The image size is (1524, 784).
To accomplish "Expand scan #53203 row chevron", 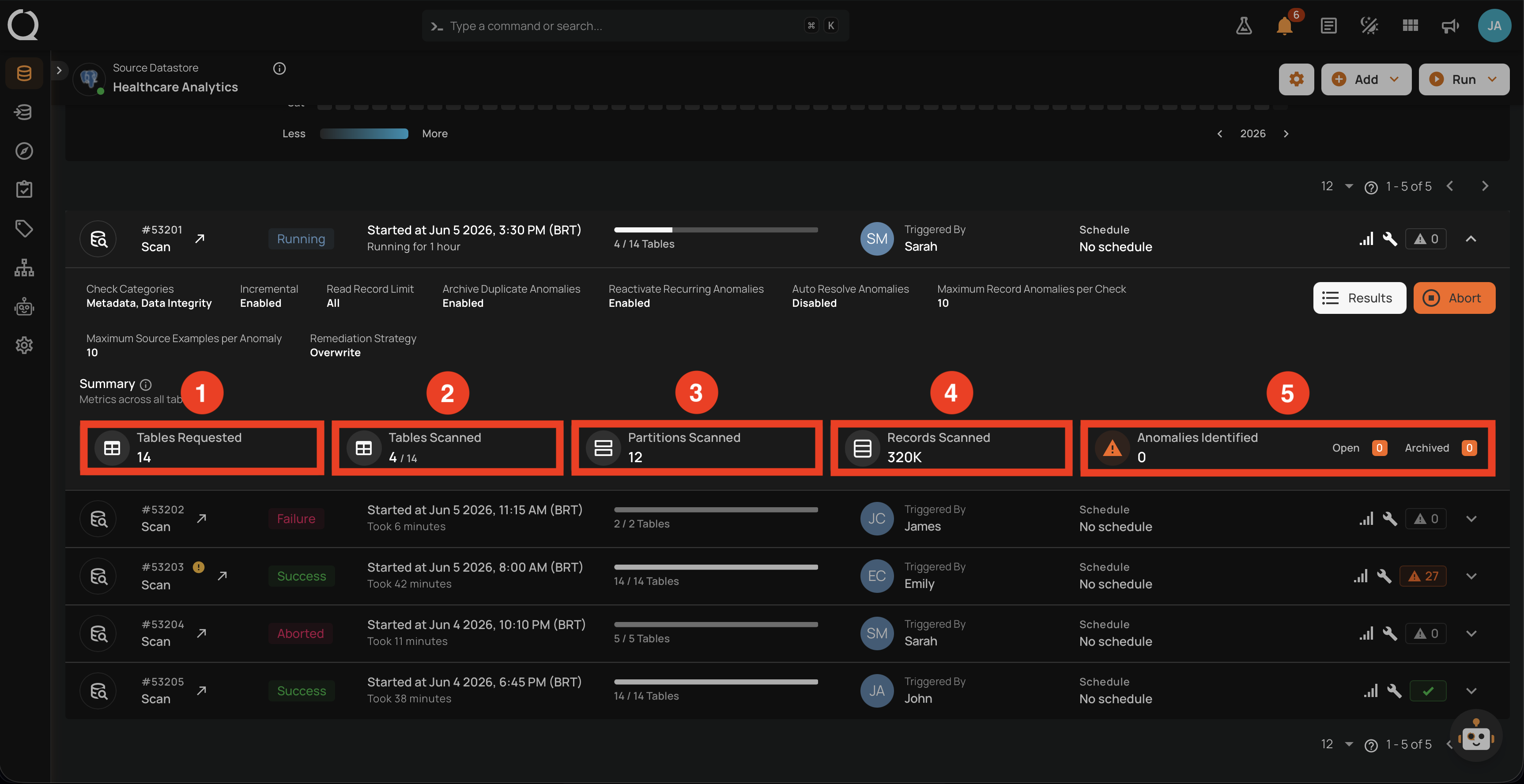I will point(1471,576).
